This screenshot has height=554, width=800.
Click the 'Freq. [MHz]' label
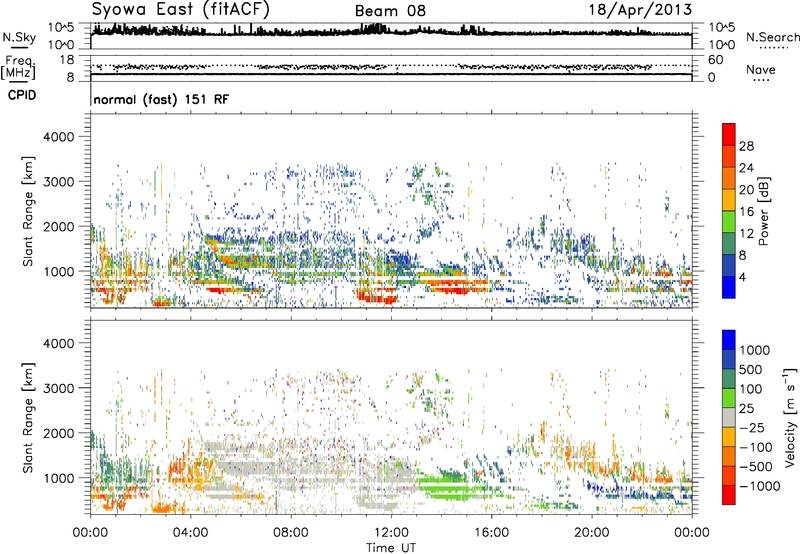pyautogui.click(x=18, y=68)
